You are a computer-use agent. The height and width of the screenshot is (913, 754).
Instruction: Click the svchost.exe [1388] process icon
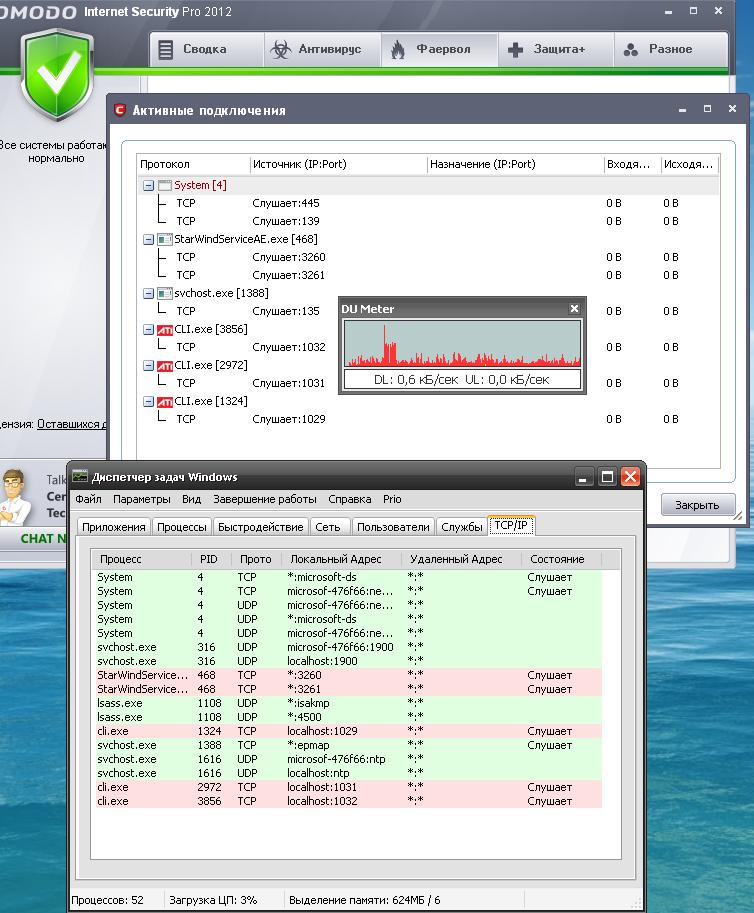click(165, 293)
